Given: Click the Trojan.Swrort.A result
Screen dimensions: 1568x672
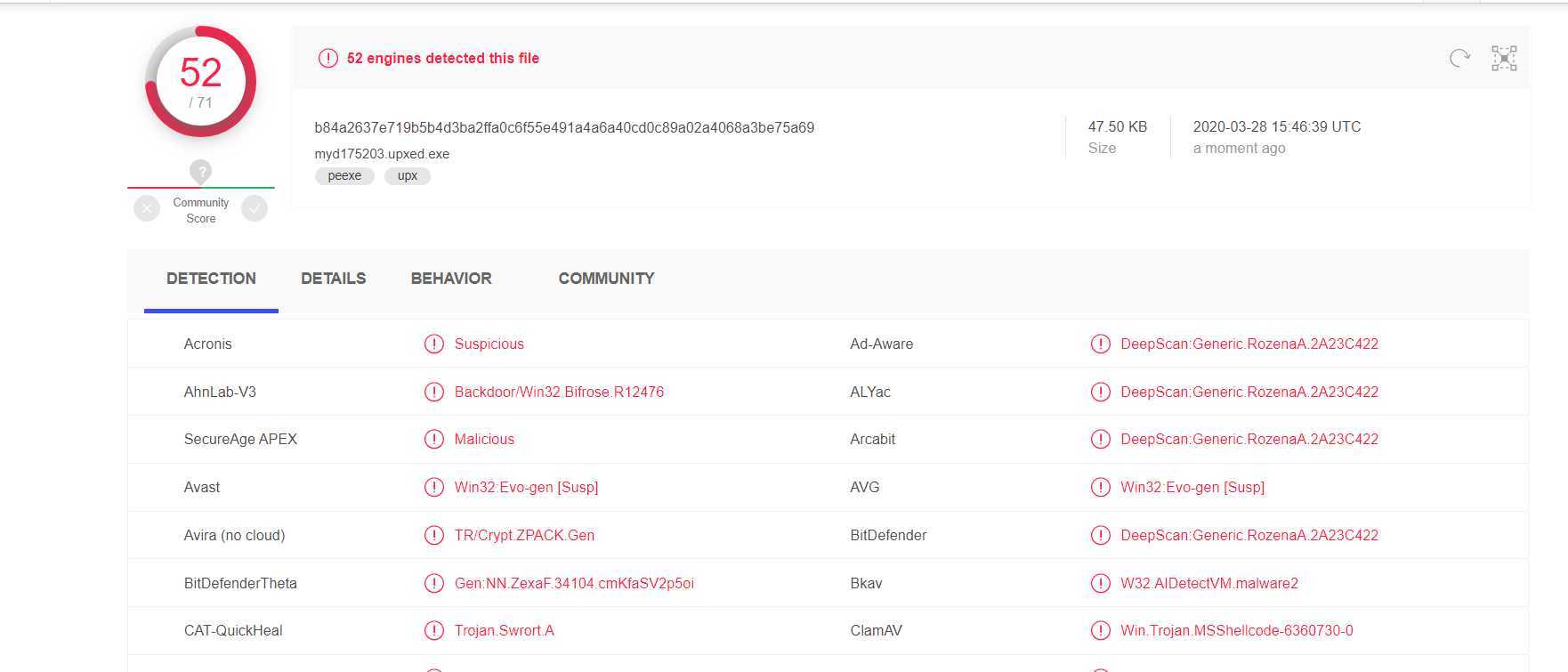Looking at the screenshot, I should pos(504,630).
